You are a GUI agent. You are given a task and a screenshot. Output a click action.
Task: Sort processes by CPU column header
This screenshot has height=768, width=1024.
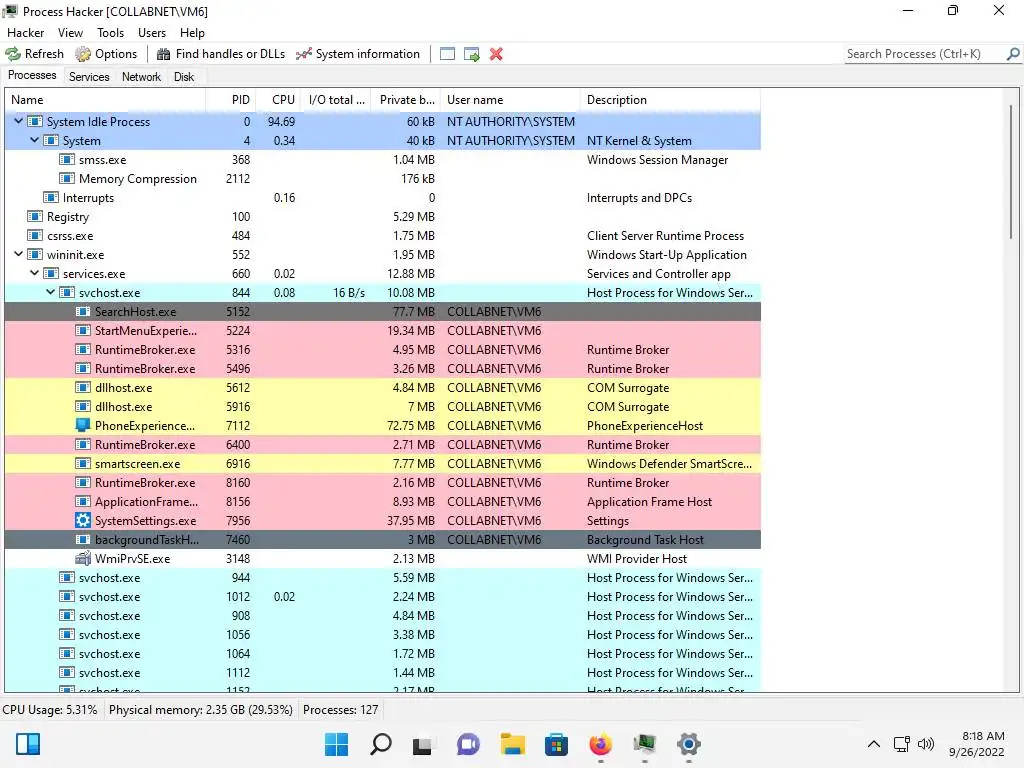(278, 100)
